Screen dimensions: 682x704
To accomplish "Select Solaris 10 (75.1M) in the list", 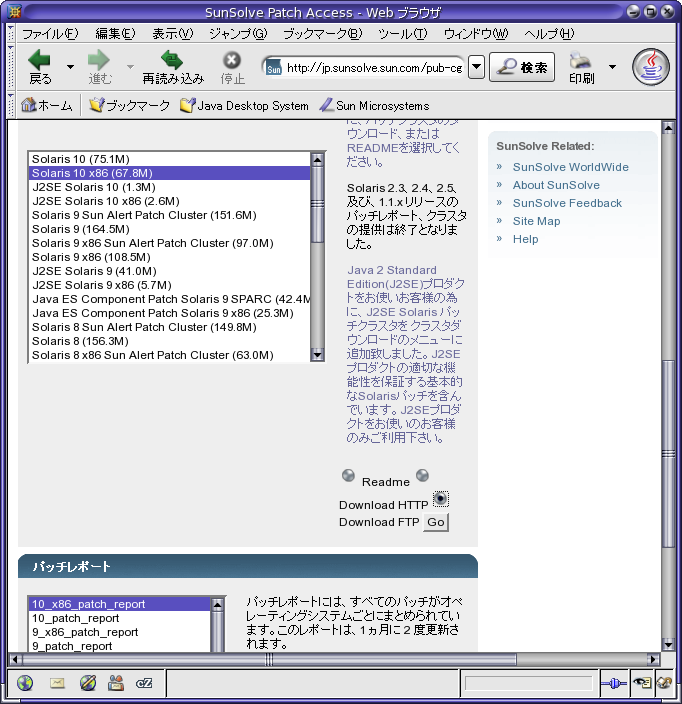I will [x=169, y=159].
